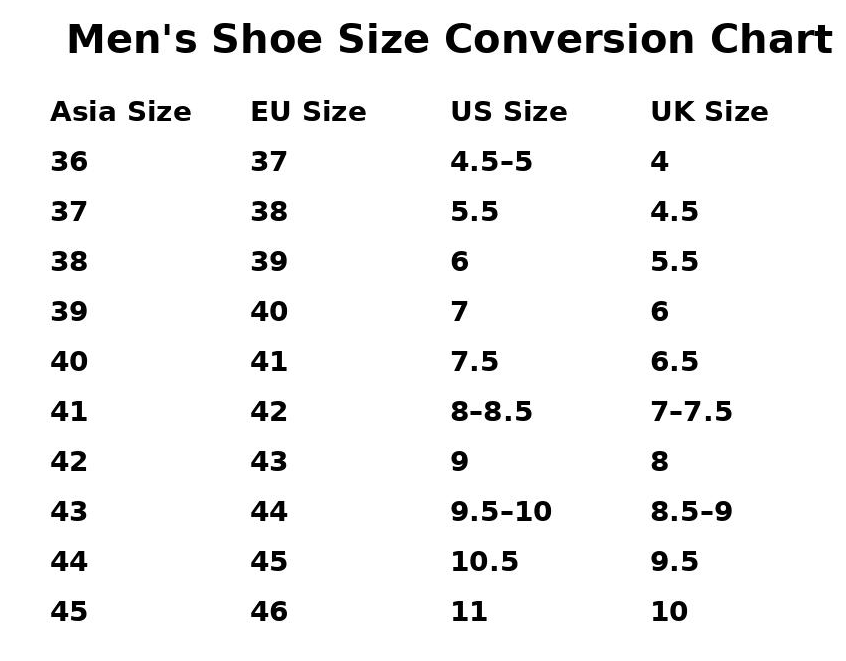Select EU size 46 cell
The height and width of the screenshot is (661, 846).
click(x=269, y=612)
